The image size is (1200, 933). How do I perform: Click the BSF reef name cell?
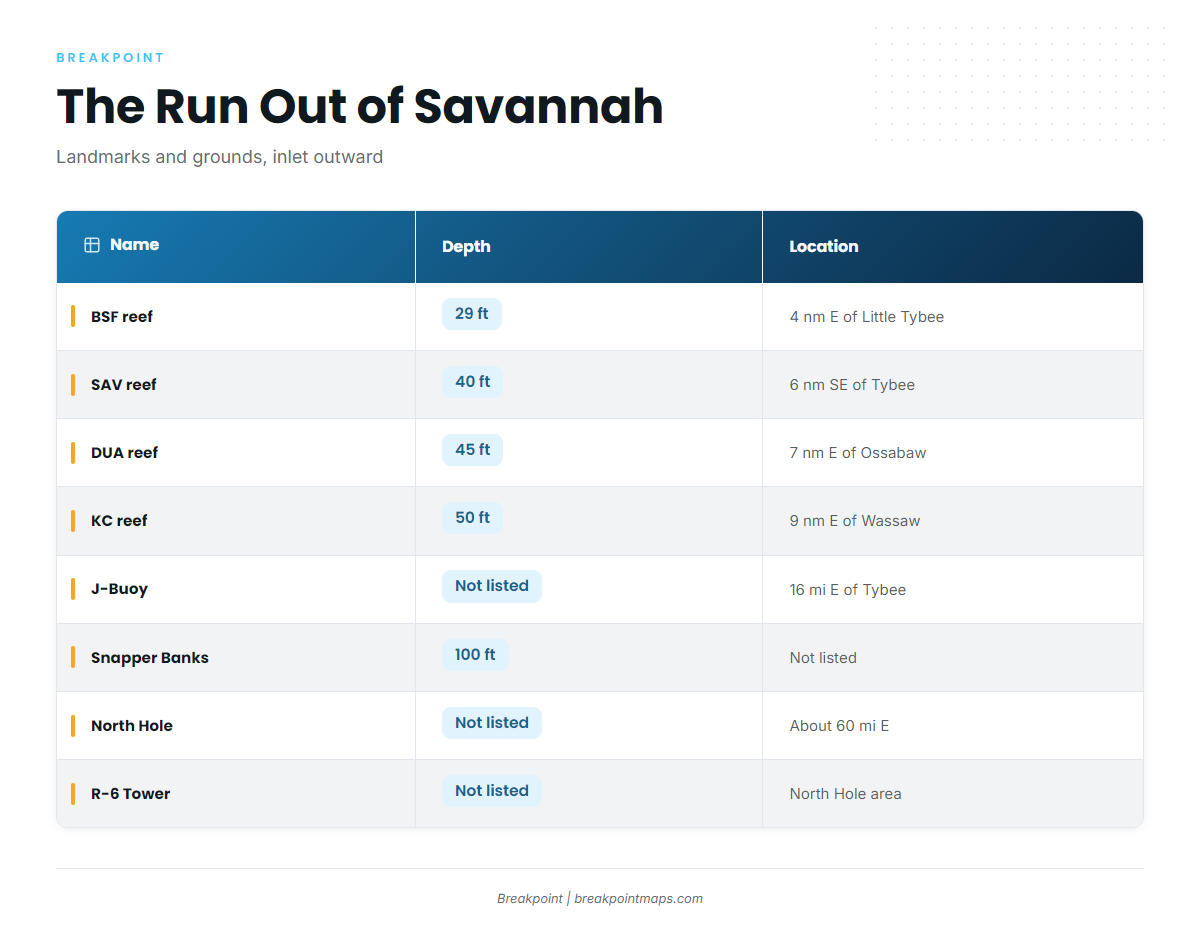pos(236,317)
